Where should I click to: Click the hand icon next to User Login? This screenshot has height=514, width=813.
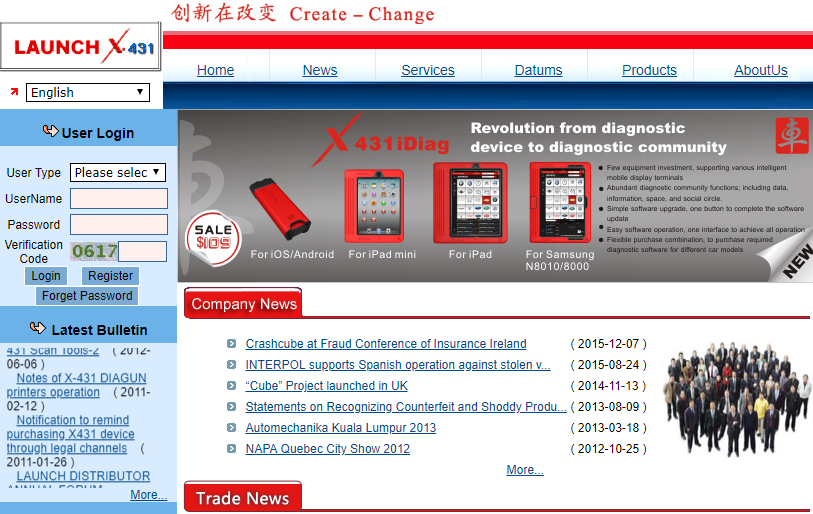click(50, 131)
